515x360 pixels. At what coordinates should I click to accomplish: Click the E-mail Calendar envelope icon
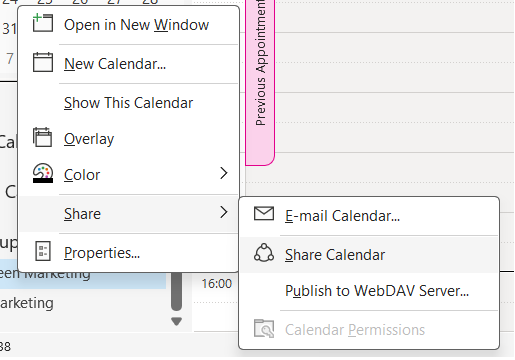[x=264, y=214]
